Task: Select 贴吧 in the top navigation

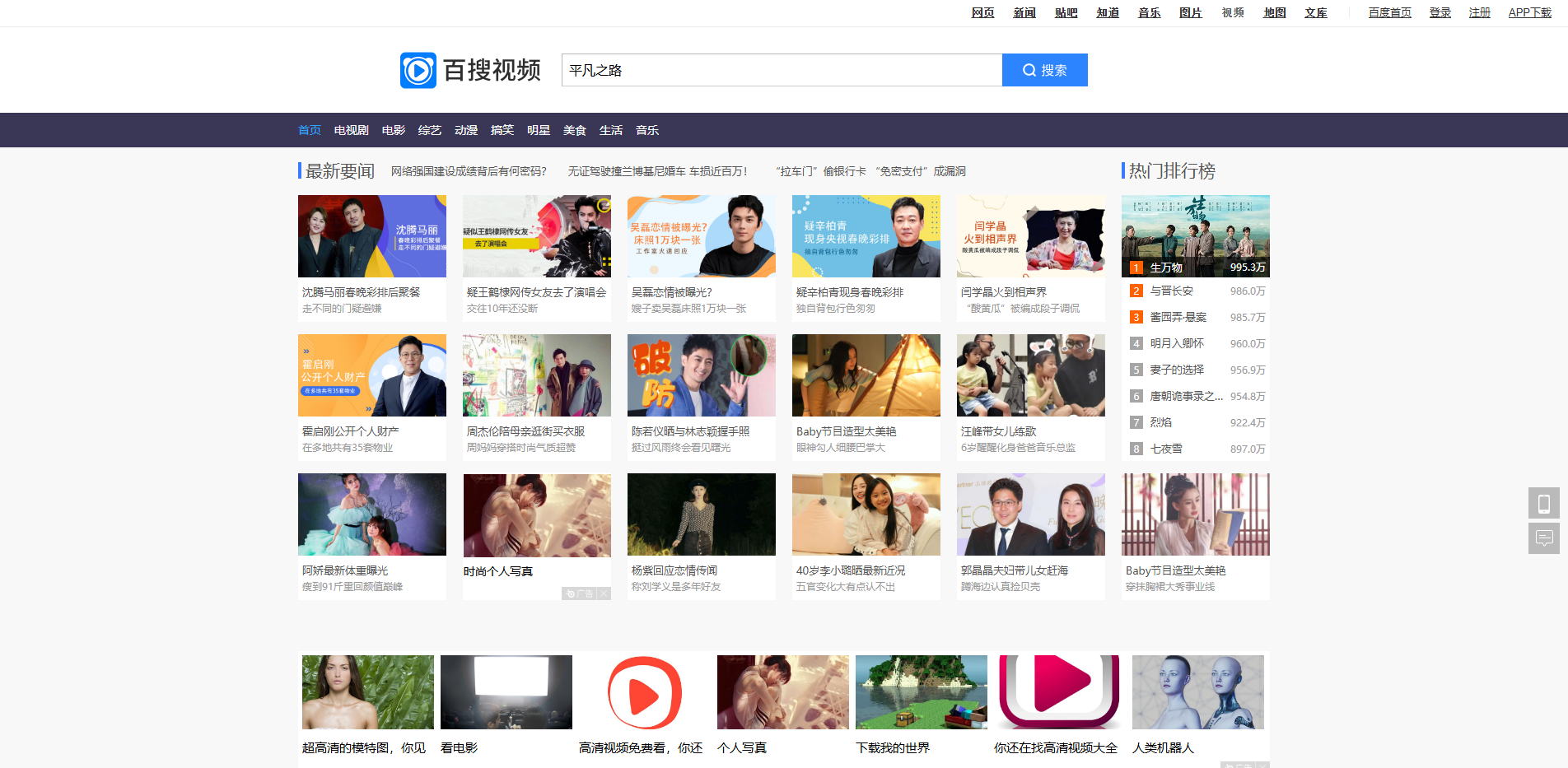Action: 1065,12
